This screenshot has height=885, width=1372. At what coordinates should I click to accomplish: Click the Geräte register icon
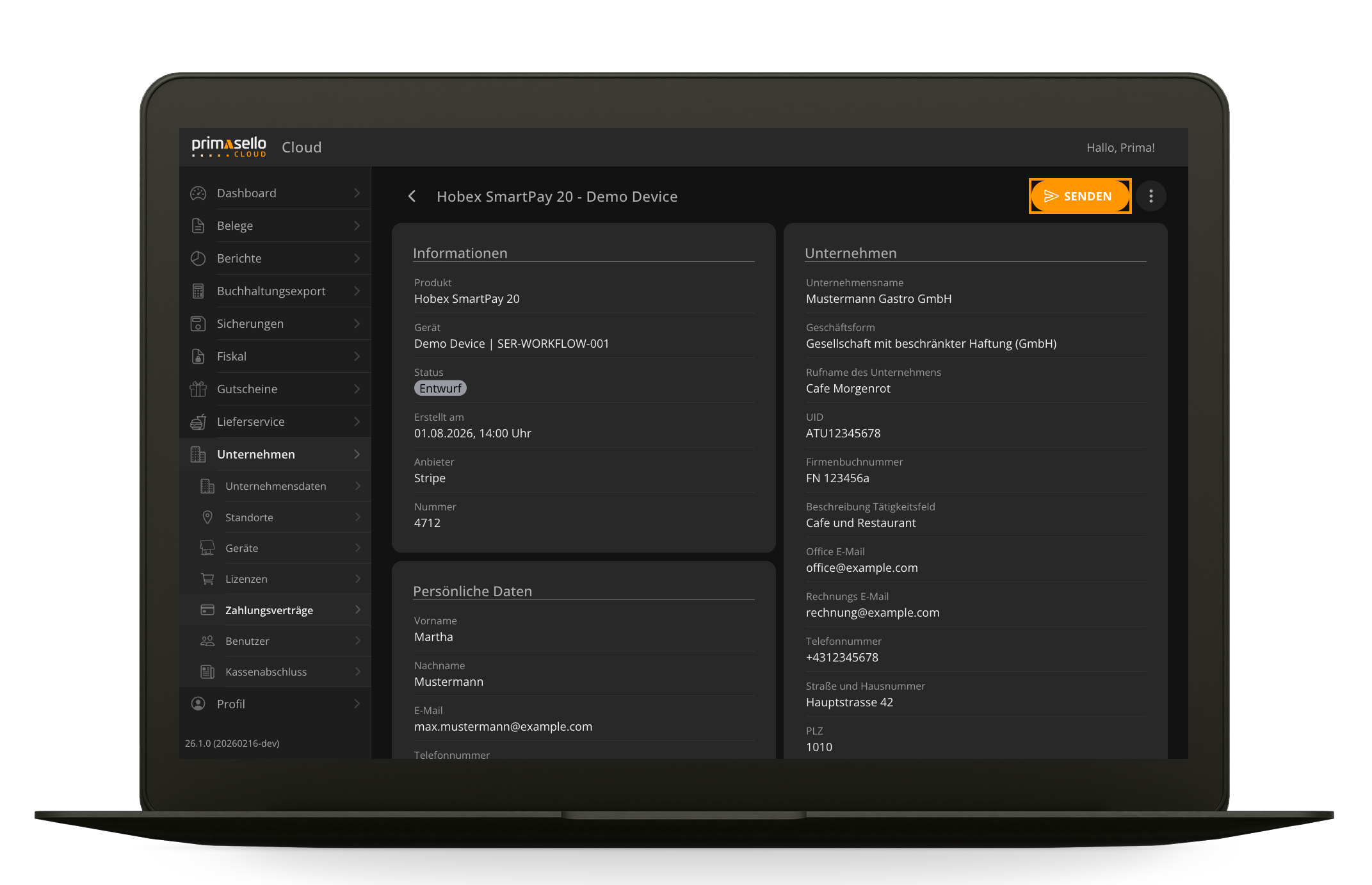(207, 548)
